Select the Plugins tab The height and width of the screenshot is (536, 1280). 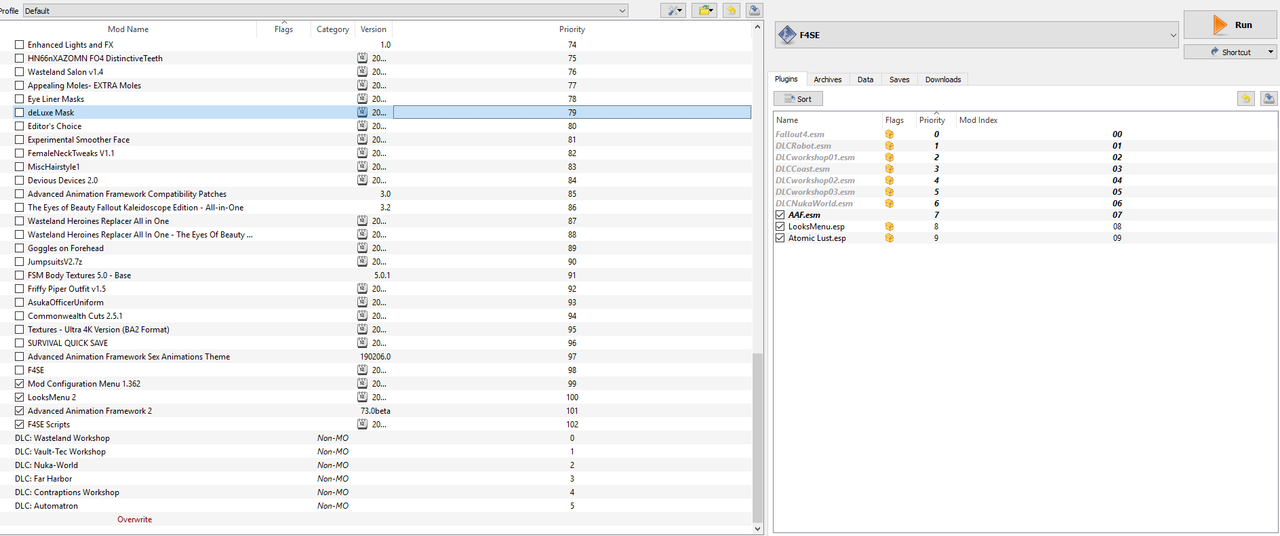786,79
